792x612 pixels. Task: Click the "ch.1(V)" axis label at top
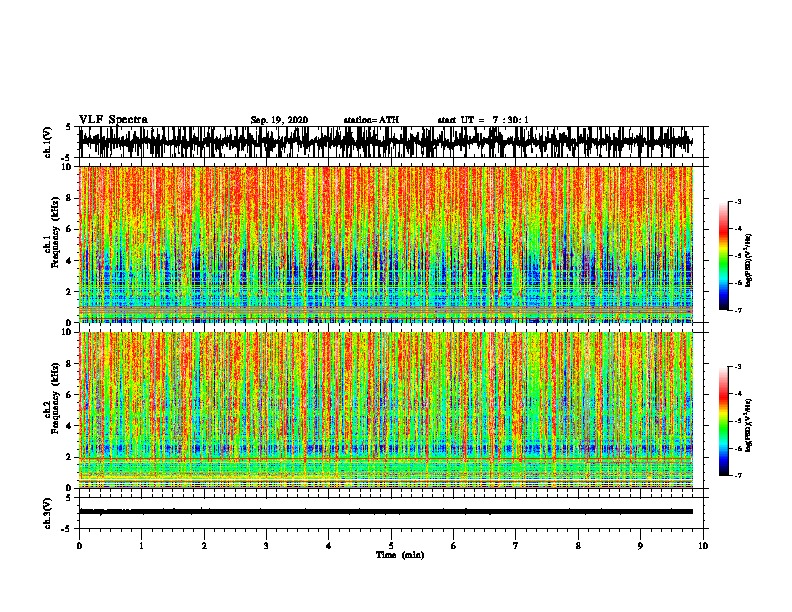48,142
